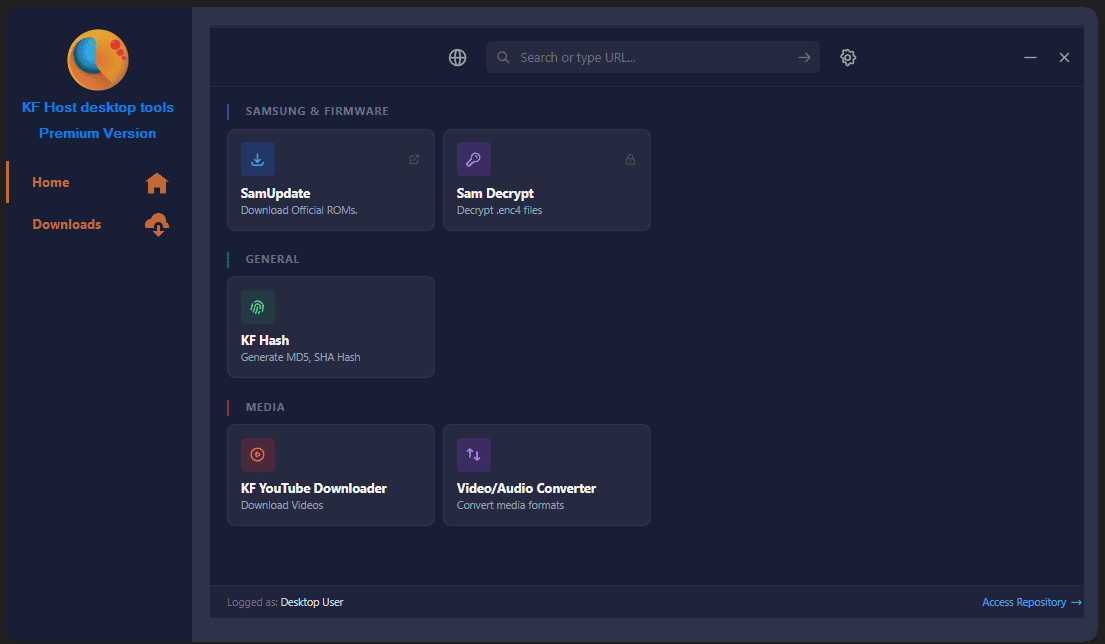The height and width of the screenshot is (644, 1105).
Task: Click the Home icon in the sidebar
Action: [x=157, y=183]
